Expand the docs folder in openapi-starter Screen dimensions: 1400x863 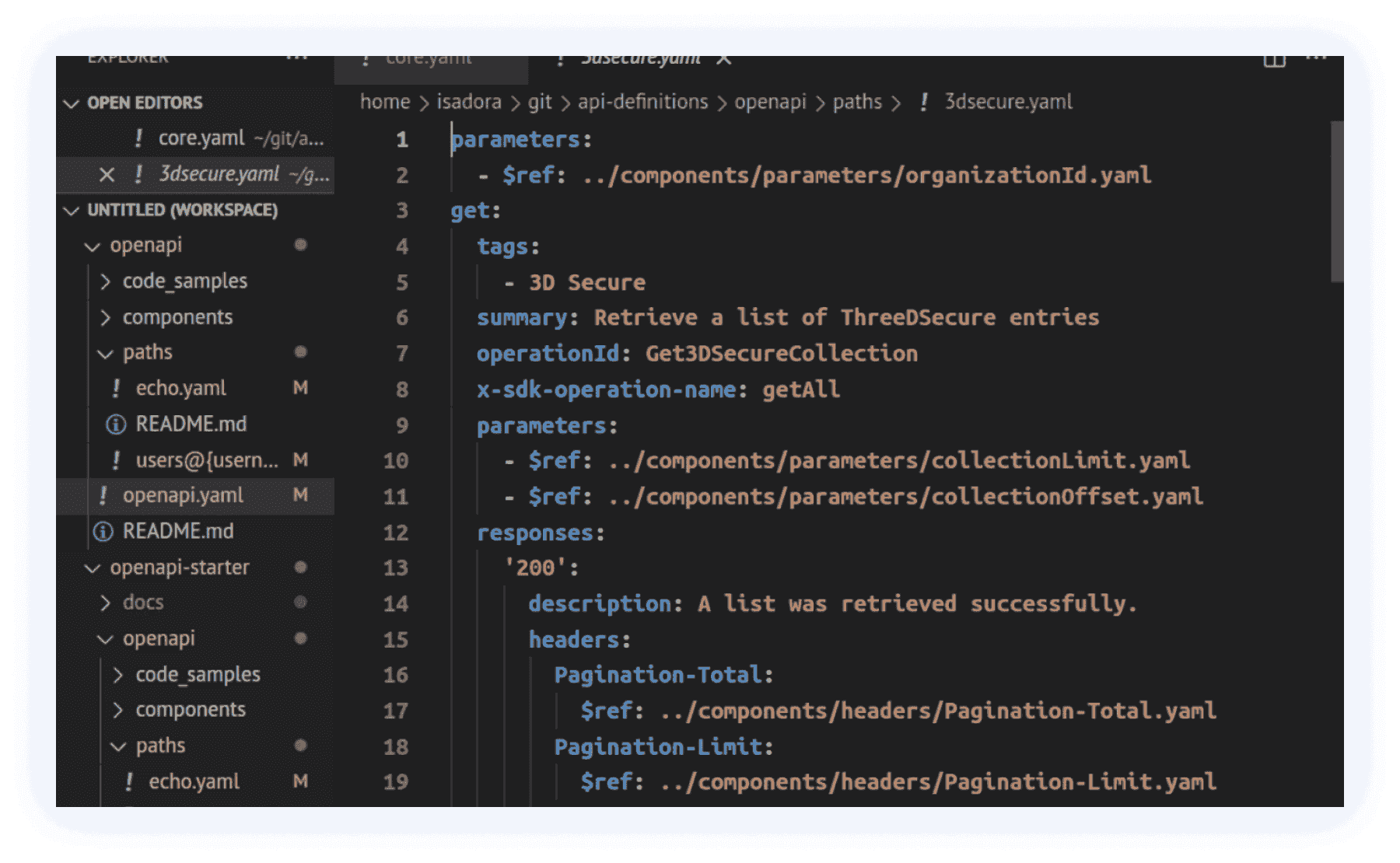[x=106, y=603]
